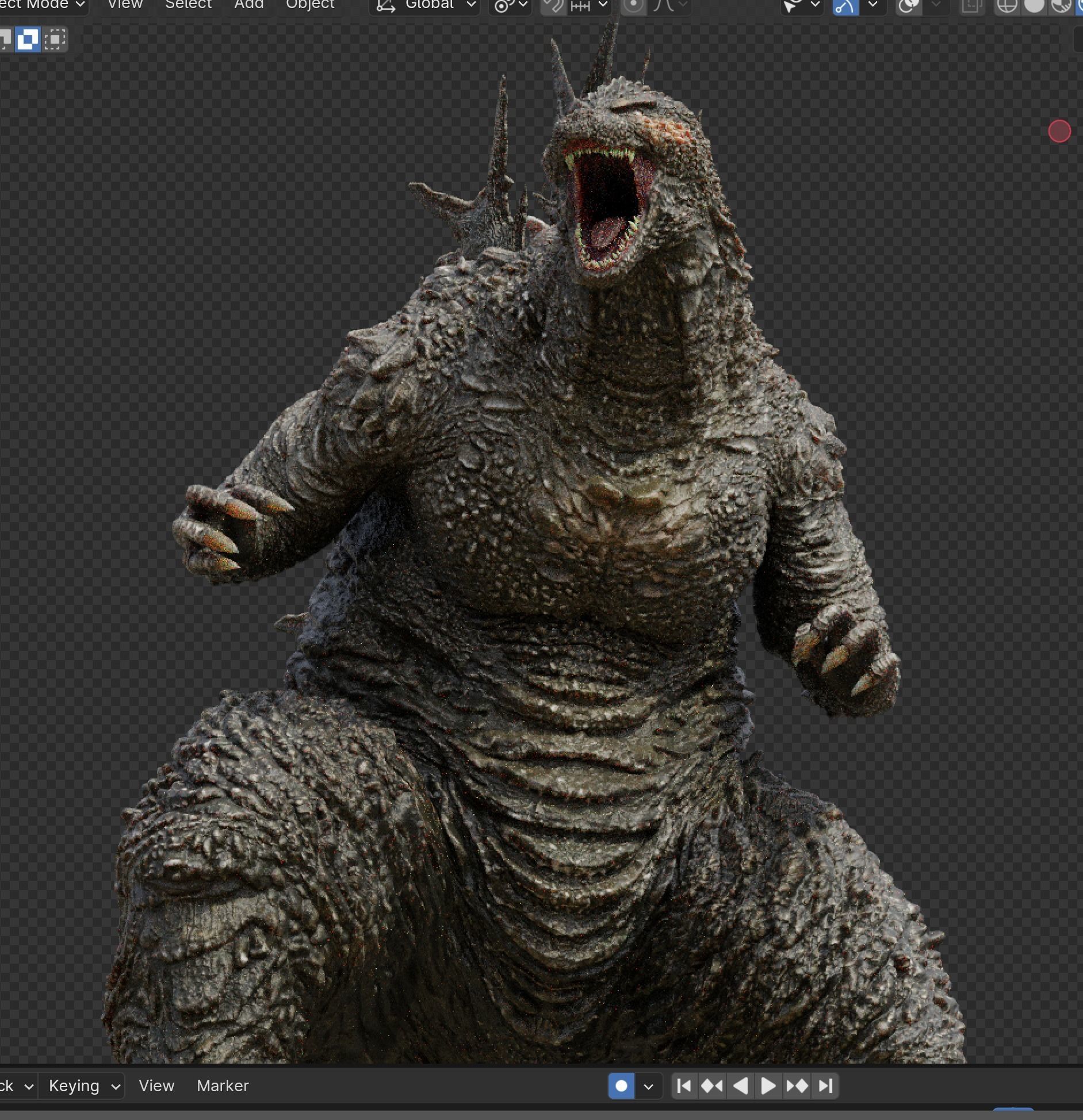Open the proportional editing falloff dropdown
This screenshot has height=1120, width=1083.
pyautogui.click(x=670, y=5)
